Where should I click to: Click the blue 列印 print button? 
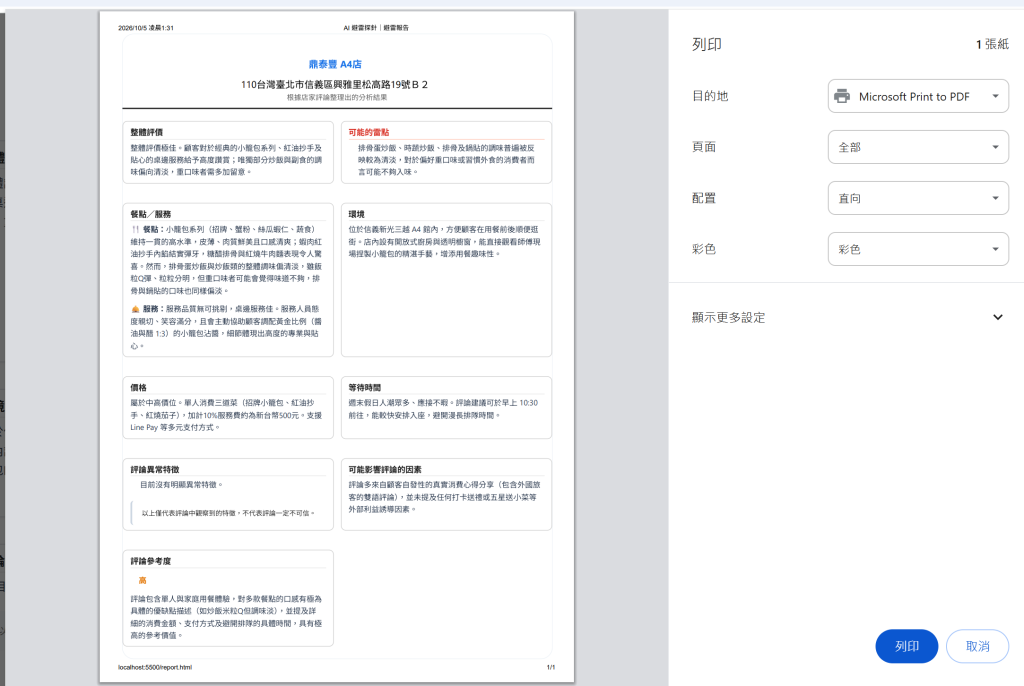coord(906,646)
